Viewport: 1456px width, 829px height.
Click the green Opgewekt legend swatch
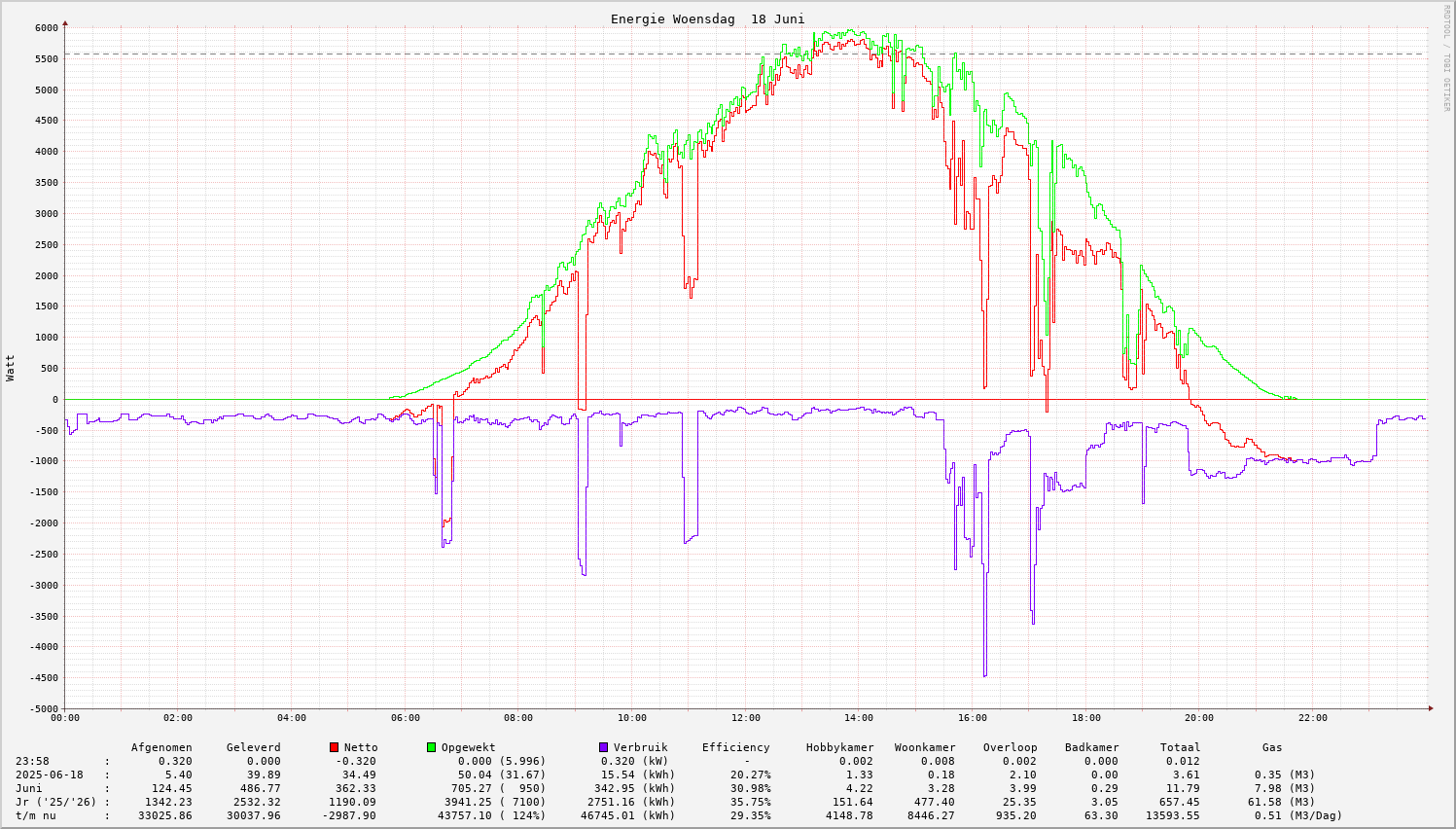(431, 747)
